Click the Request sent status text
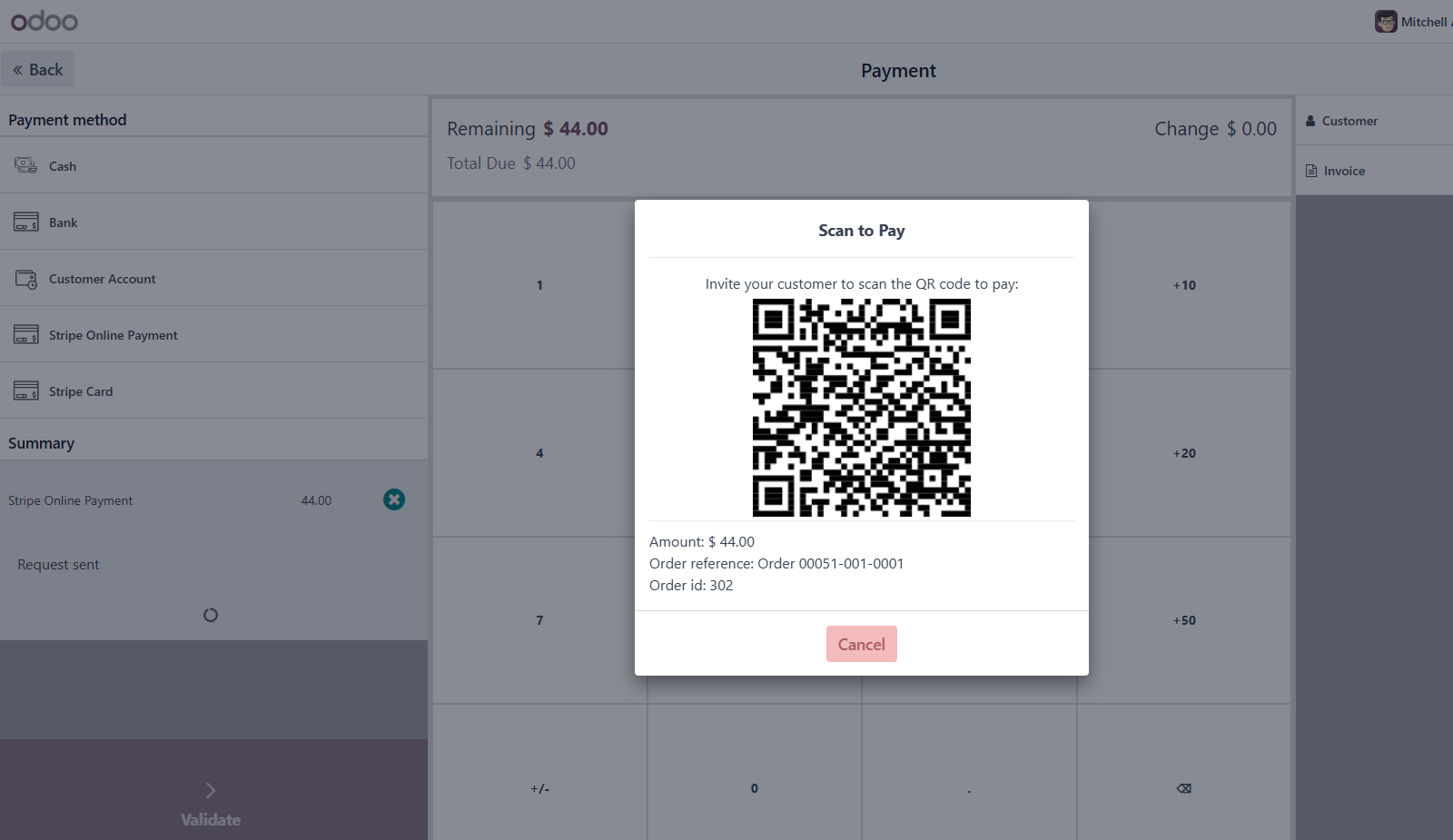Screen dimensions: 1453x840 tap(58, 565)
